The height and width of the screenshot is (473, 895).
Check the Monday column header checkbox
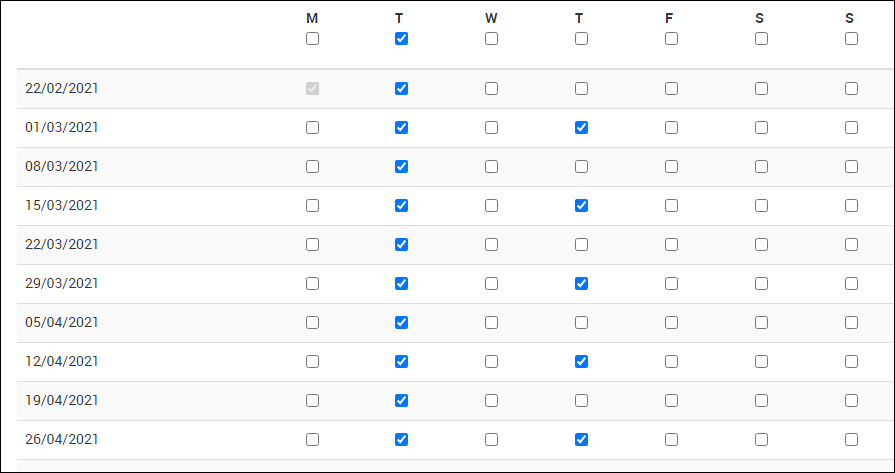click(x=312, y=39)
